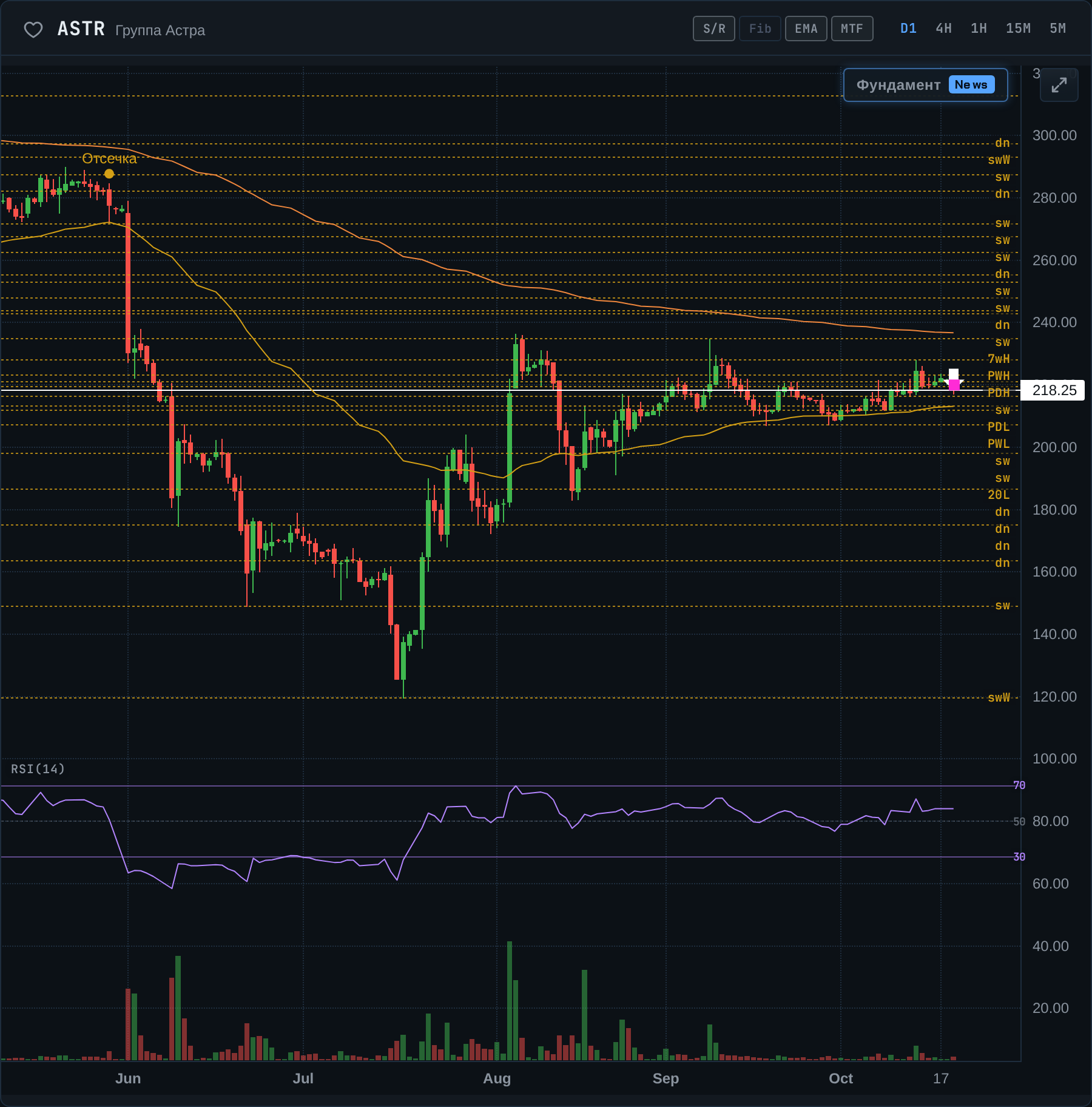Image resolution: width=1092 pixels, height=1107 pixels.
Task: Click the RSI(14) indicator label
Action: [38, 769]
